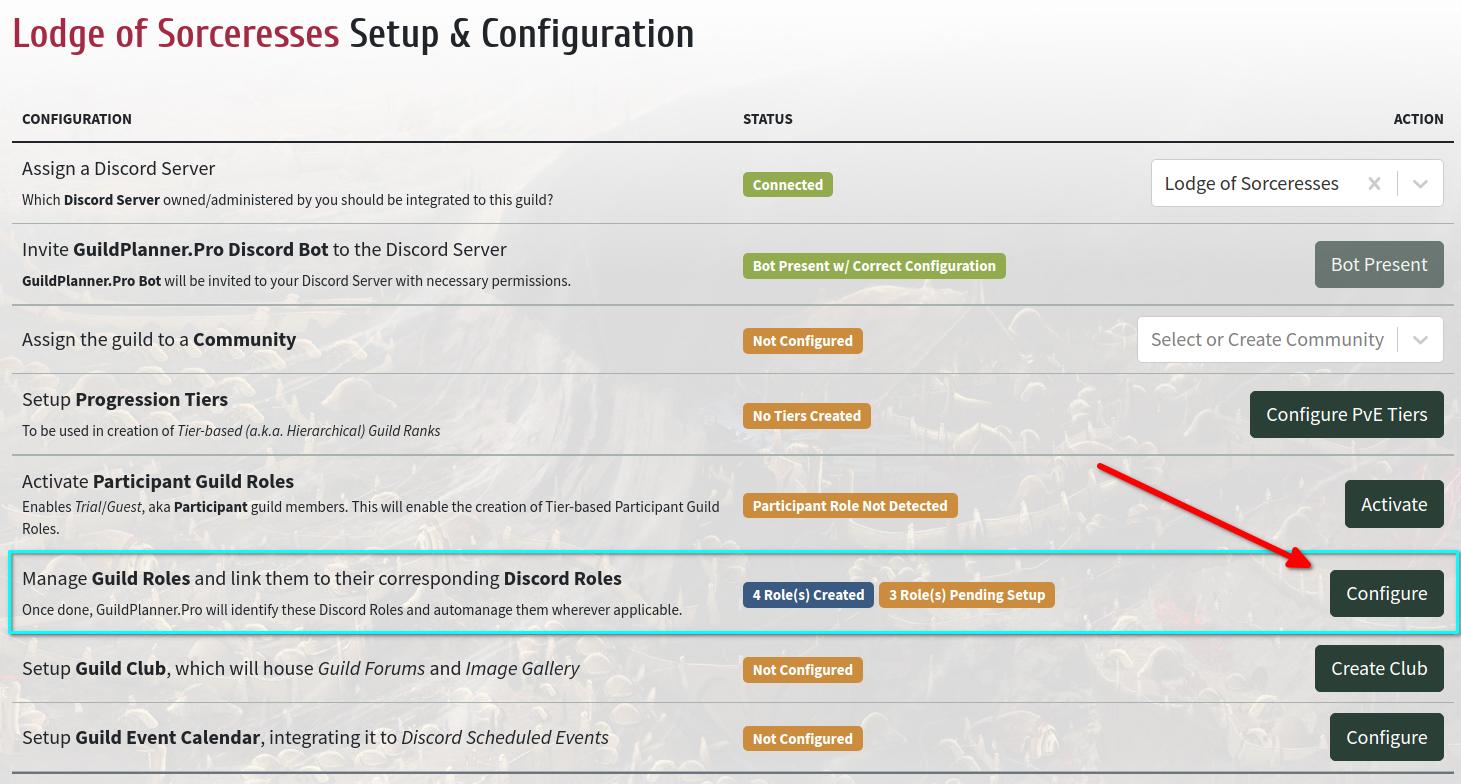This screenshot has height=784, width=1461.
Task: Click the 4 Role(s) Created badge
Action: [808, 595]
